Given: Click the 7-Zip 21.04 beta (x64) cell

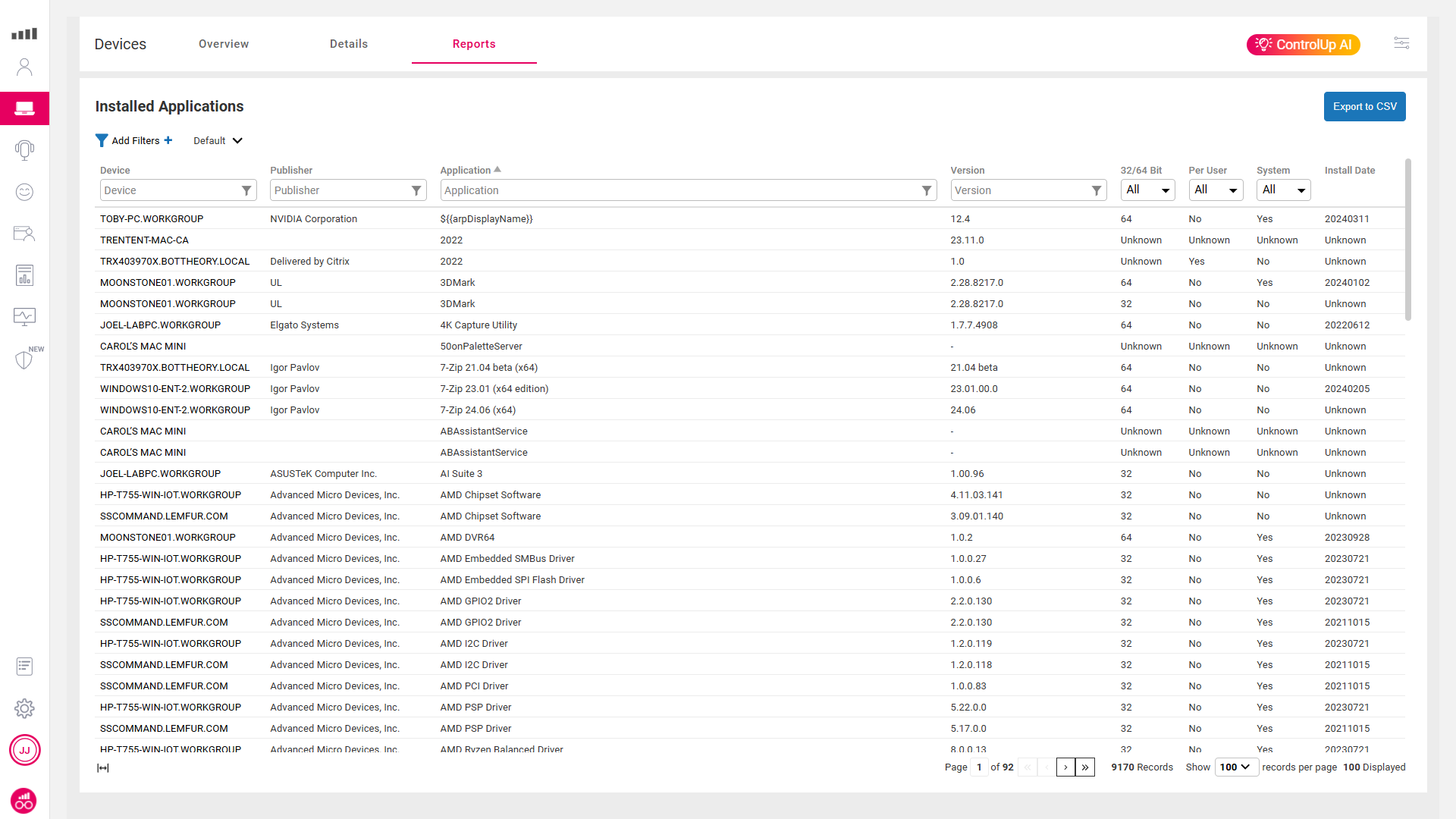Looking at the screenshot, I should tap(489, 367).
